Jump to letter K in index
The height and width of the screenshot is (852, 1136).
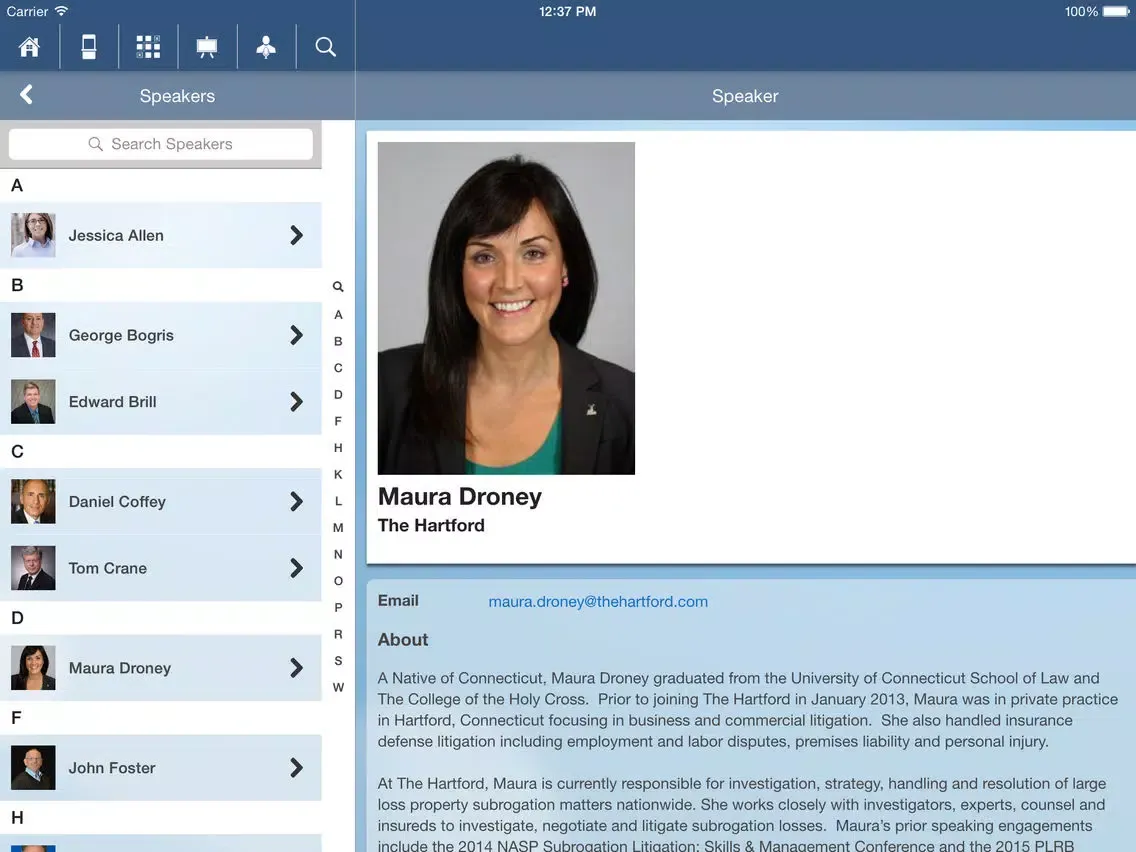pyautogui.click(x=338, y=475)
